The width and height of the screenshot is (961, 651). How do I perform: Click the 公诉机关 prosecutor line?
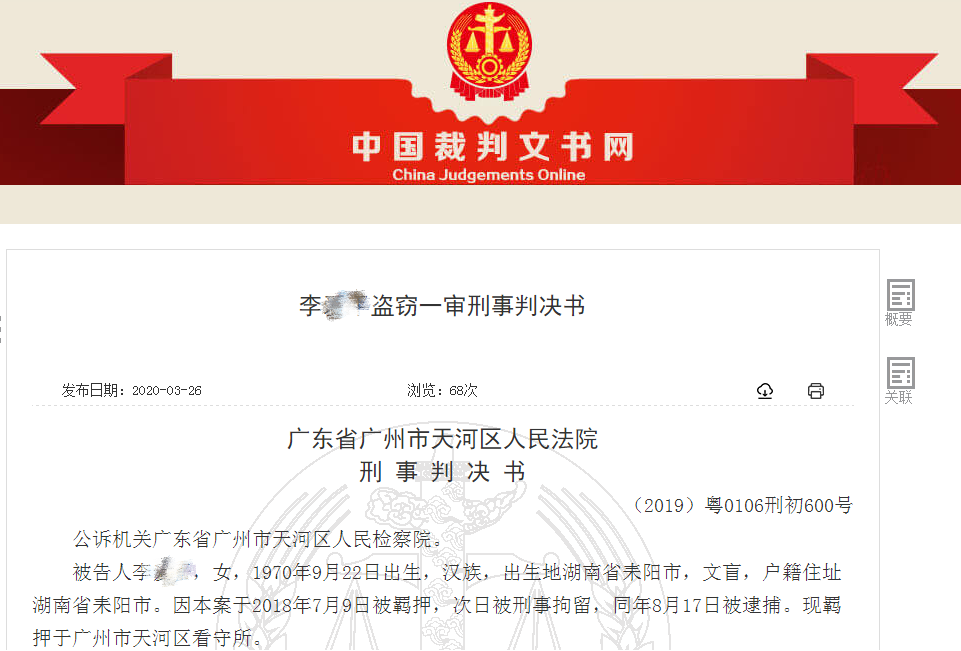[258, 539]
